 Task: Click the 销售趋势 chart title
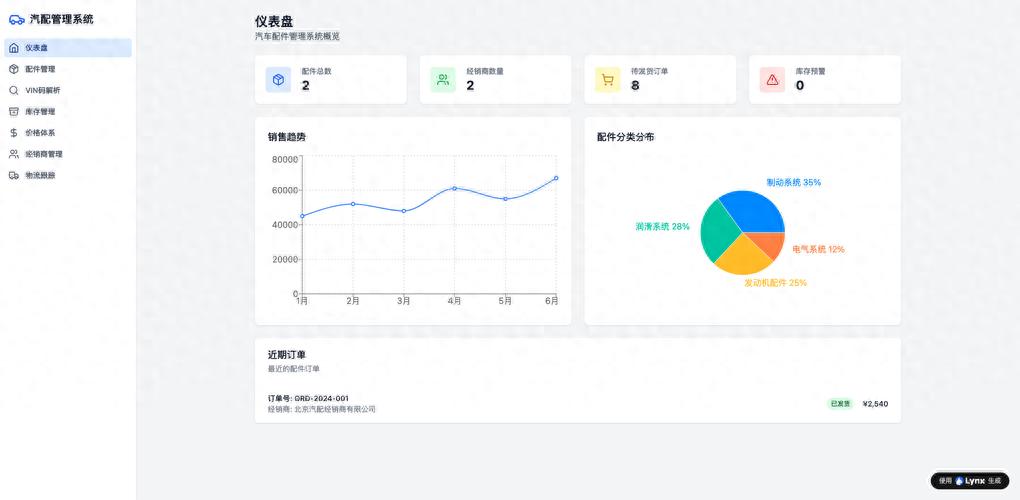tap(287, 137)
